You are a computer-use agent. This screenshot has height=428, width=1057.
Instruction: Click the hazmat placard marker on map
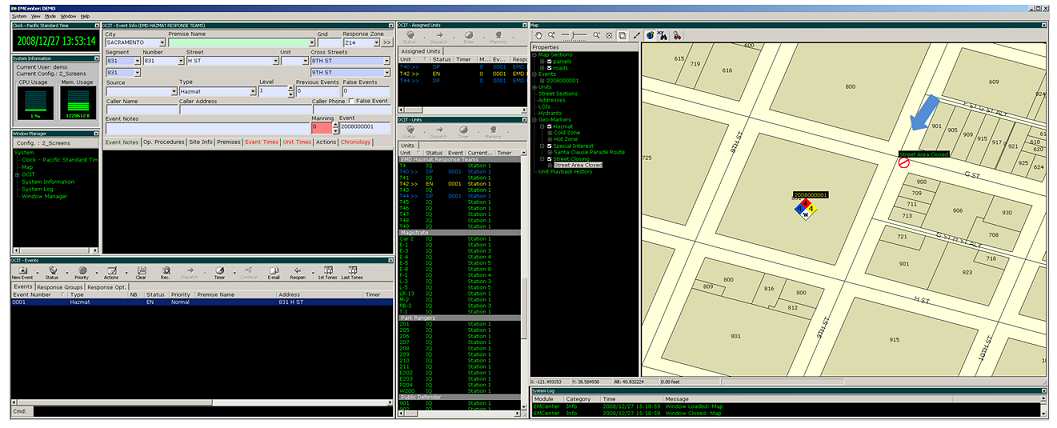tap(805, 210)
